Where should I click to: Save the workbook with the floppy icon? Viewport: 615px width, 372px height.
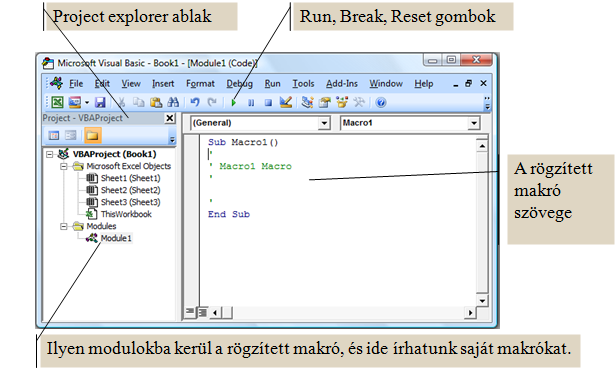tap(100, 102)
